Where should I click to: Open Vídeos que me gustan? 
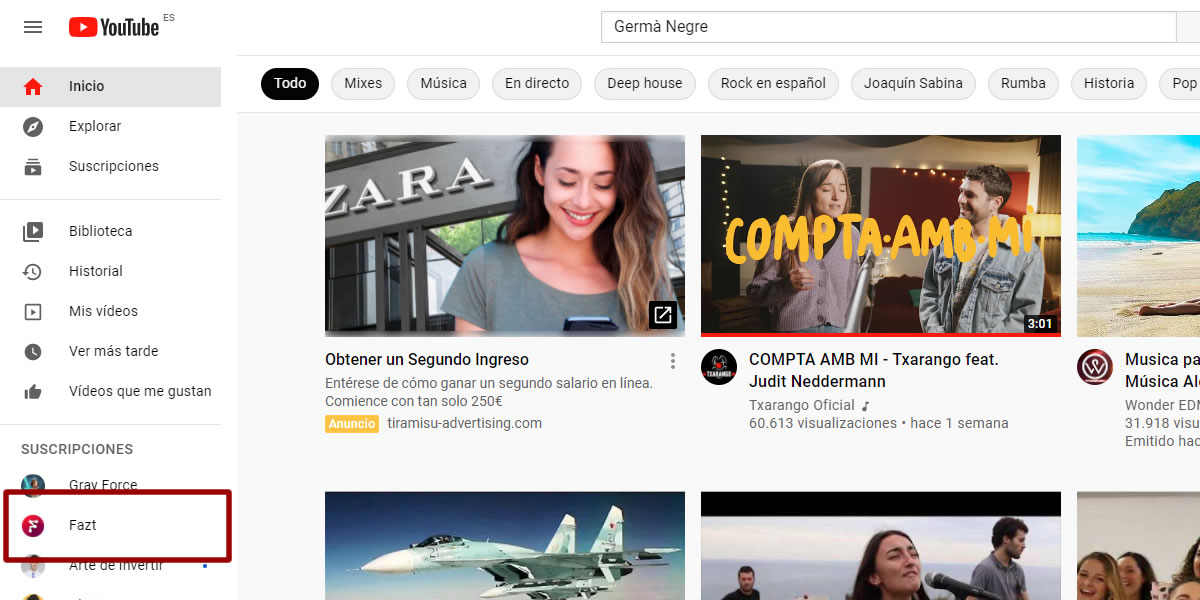(110, 391)
